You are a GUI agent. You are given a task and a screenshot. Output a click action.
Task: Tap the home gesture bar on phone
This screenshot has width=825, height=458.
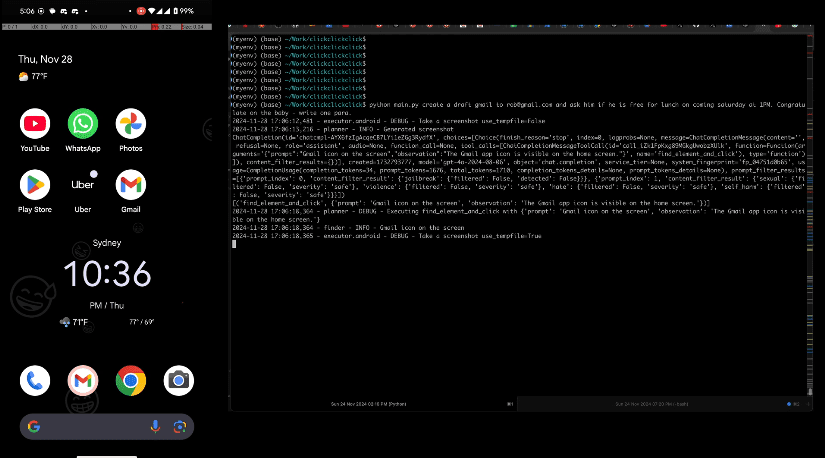107,456
